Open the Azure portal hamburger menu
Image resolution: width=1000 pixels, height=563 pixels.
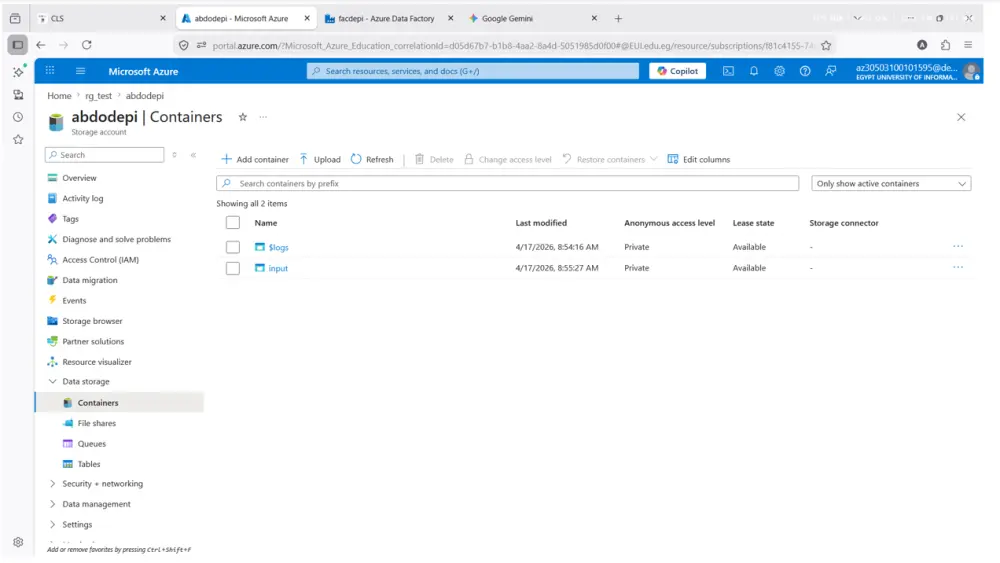click(x=80, y=71)
